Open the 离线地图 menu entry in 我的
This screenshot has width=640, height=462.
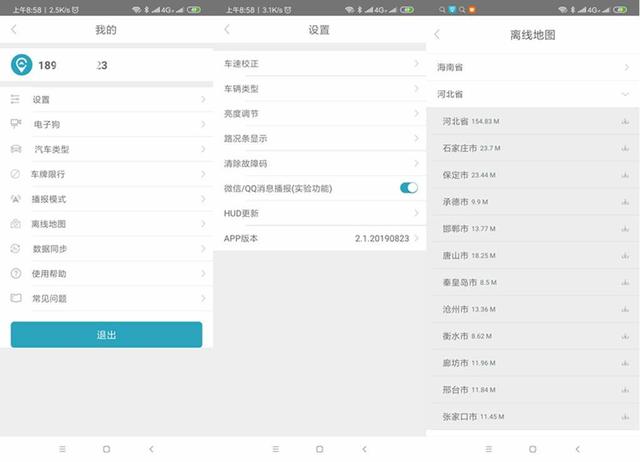pos(107,224)
